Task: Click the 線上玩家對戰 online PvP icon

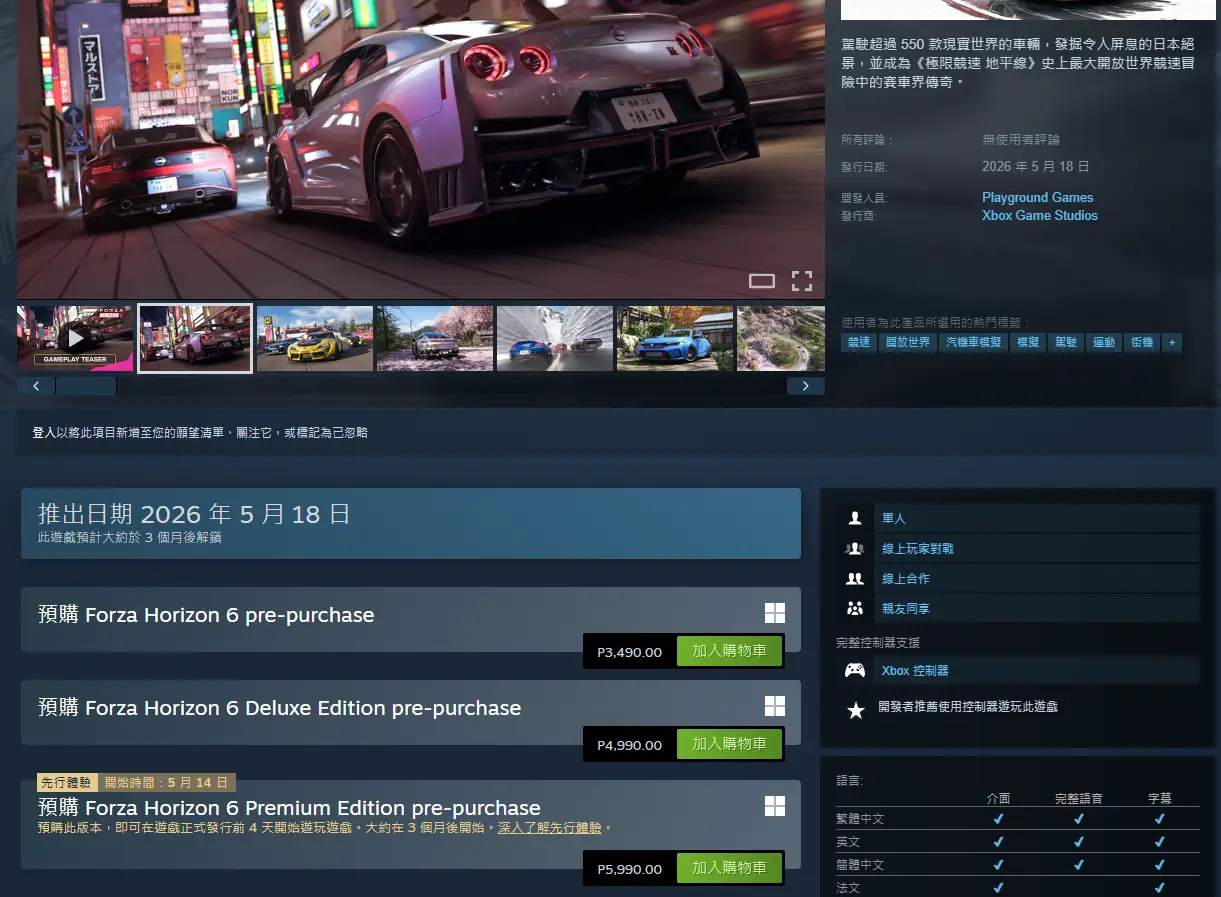Action: pyautogui.click(x=855, y=548)
